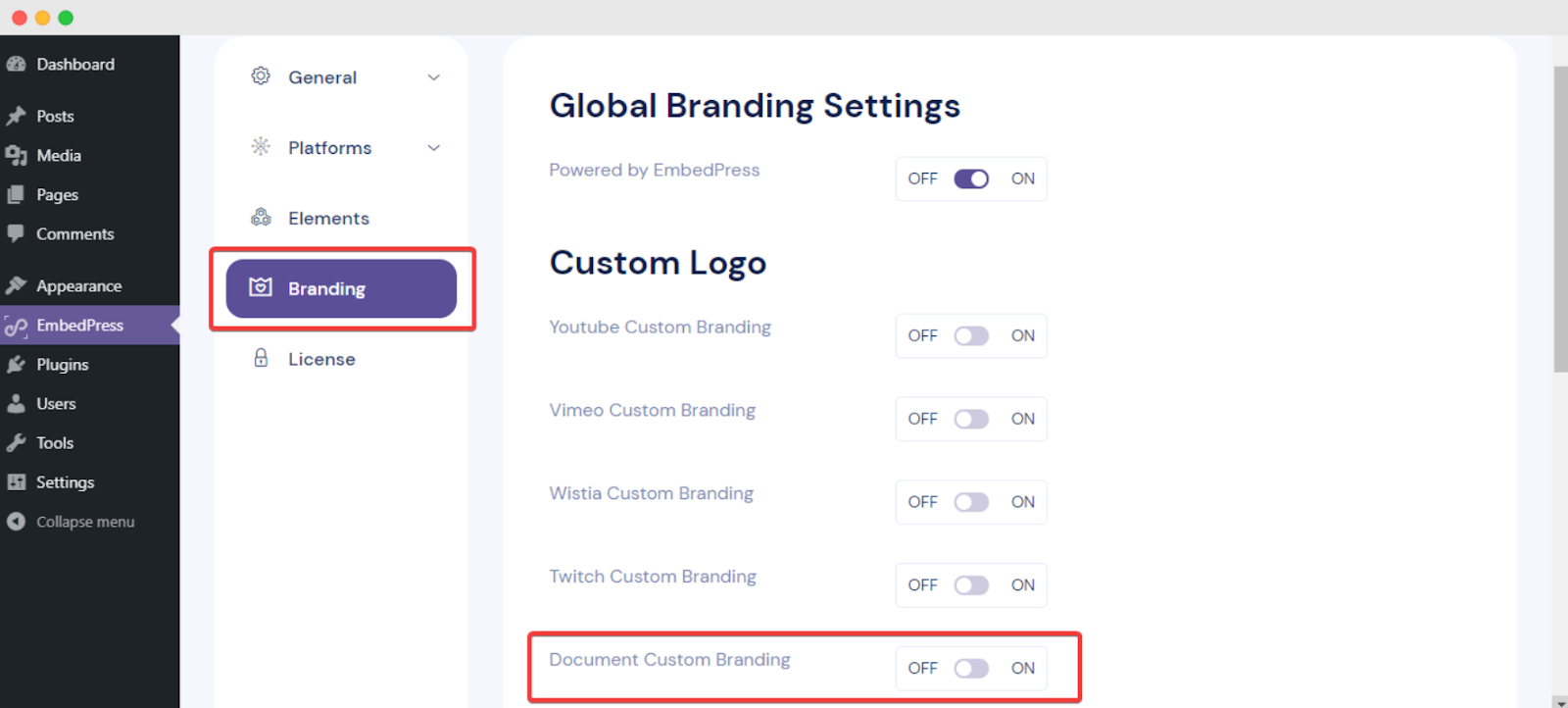
Task: Open Appearance menu item
Action: [x=89, y=285]
